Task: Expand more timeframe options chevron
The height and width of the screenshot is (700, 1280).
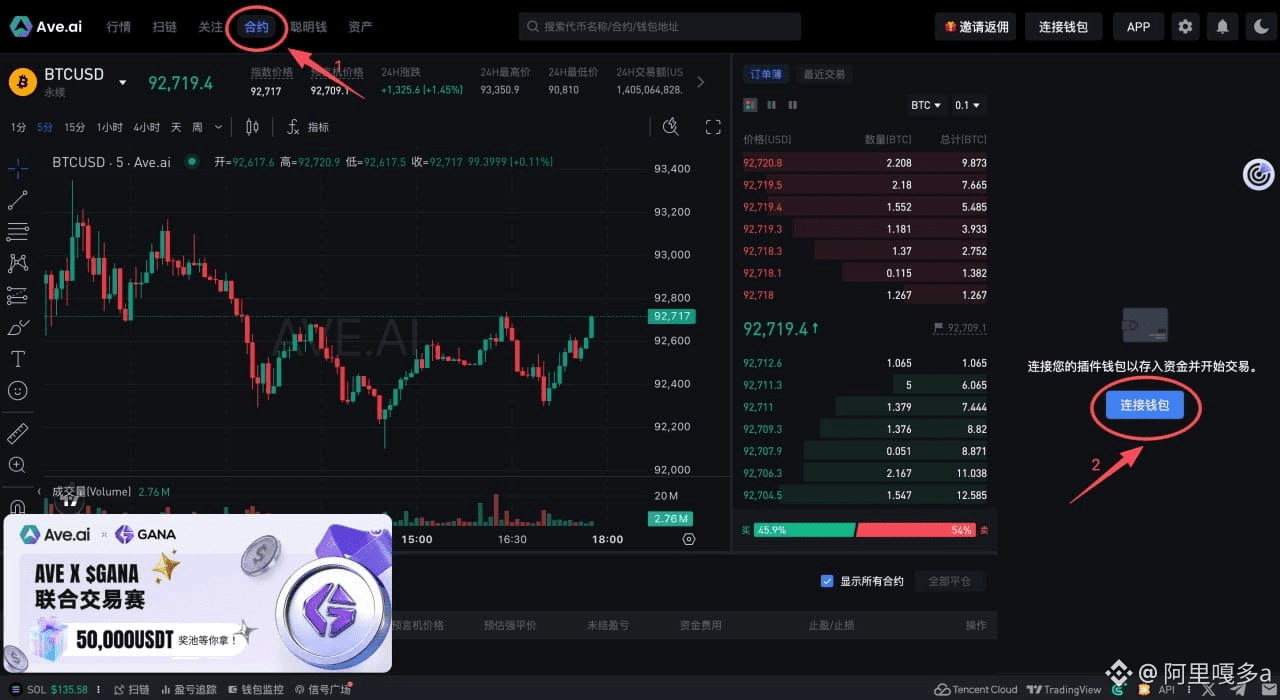Action: pyautogui.click(x=218, y=127)
